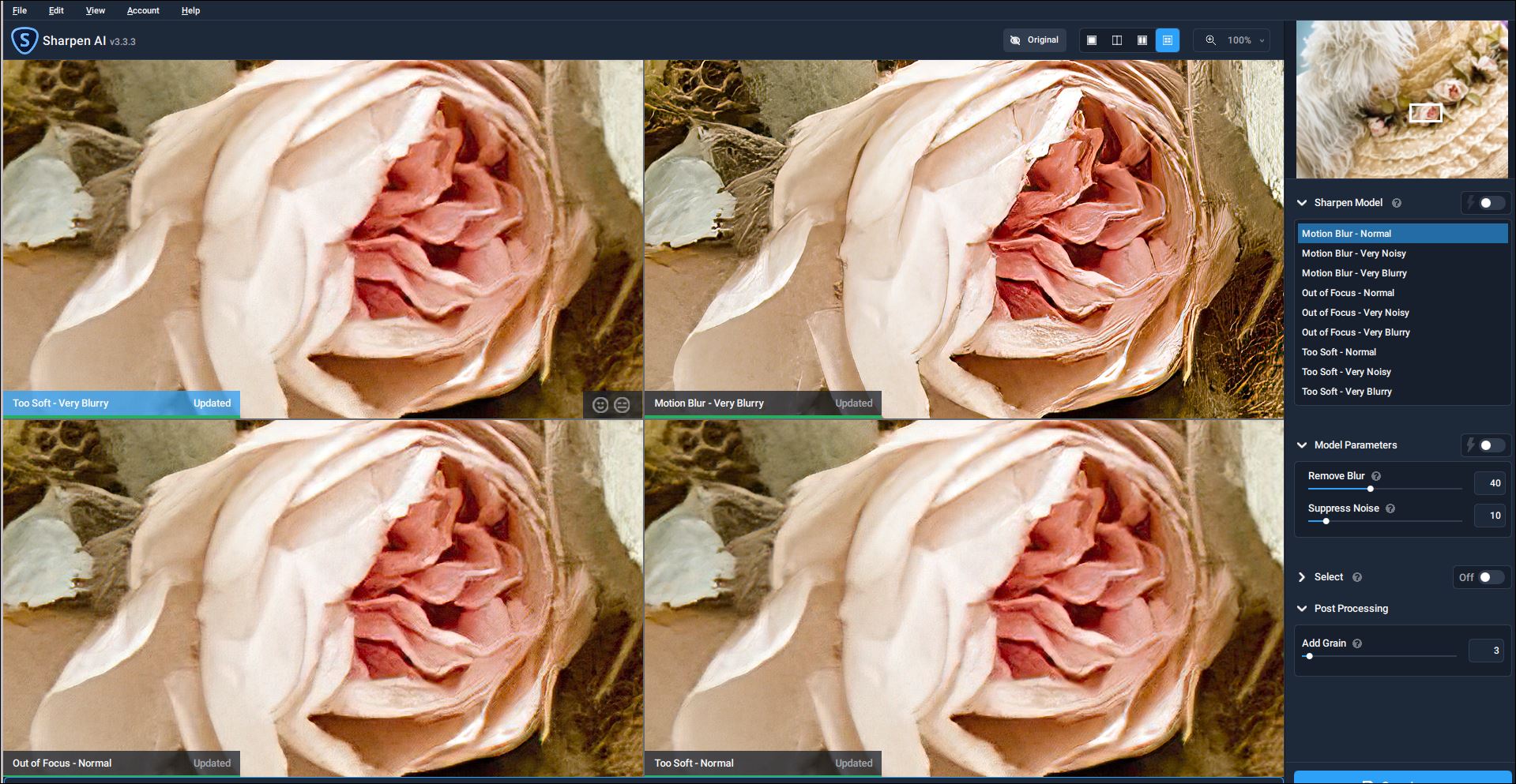The image size is (1516, 784).
Task: Toggle the Model Parameters auto switch
Action: pos(1490,445)
